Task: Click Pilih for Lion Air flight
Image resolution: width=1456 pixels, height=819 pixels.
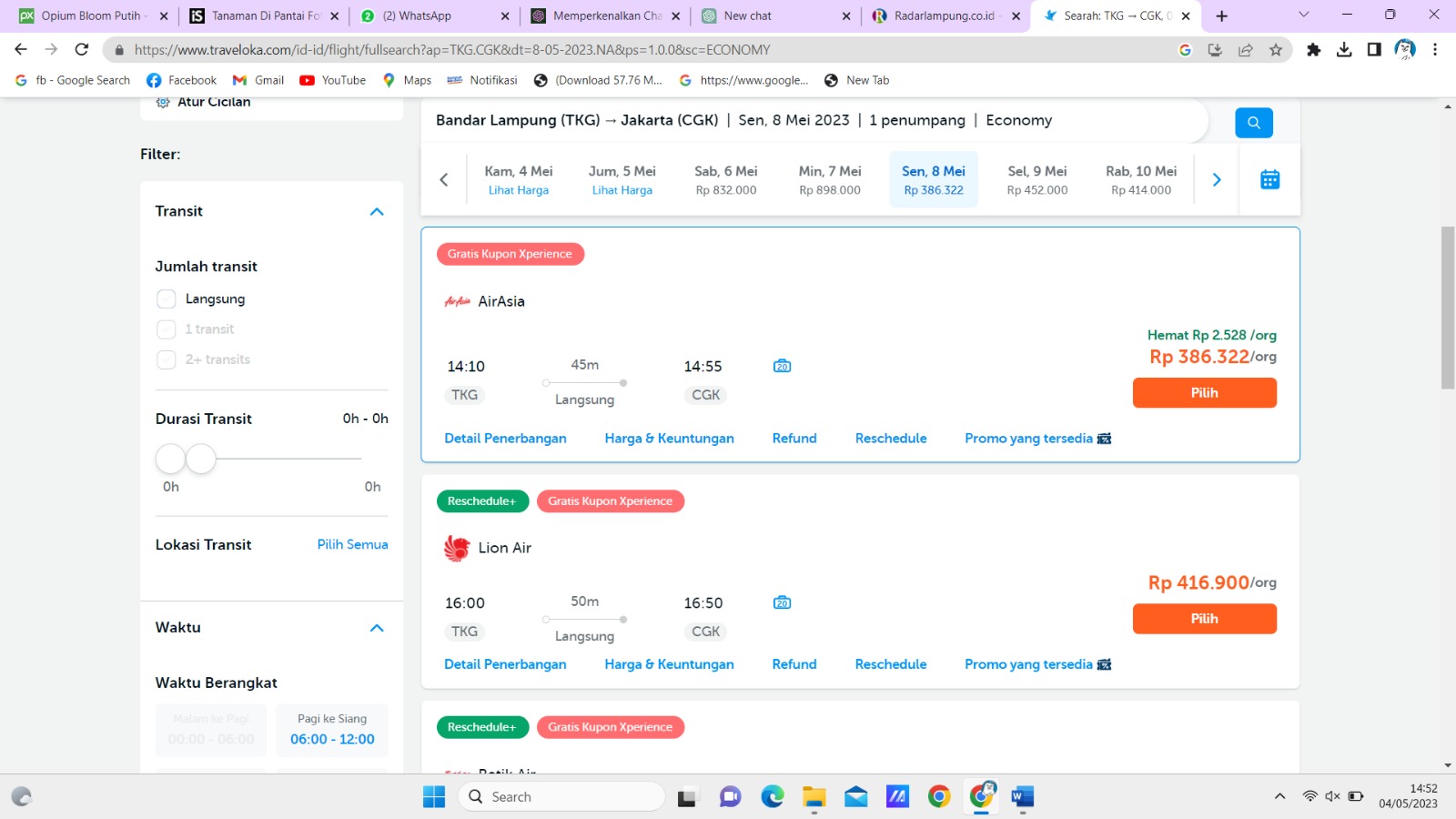Action: click(1204, 619)
